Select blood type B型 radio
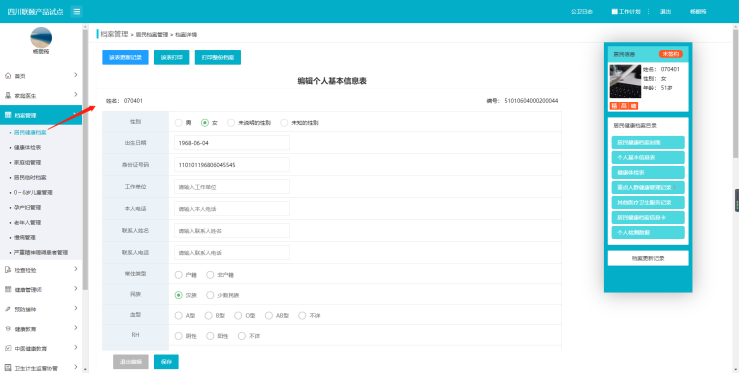The image size is (740, 374). tap(208, 315)
